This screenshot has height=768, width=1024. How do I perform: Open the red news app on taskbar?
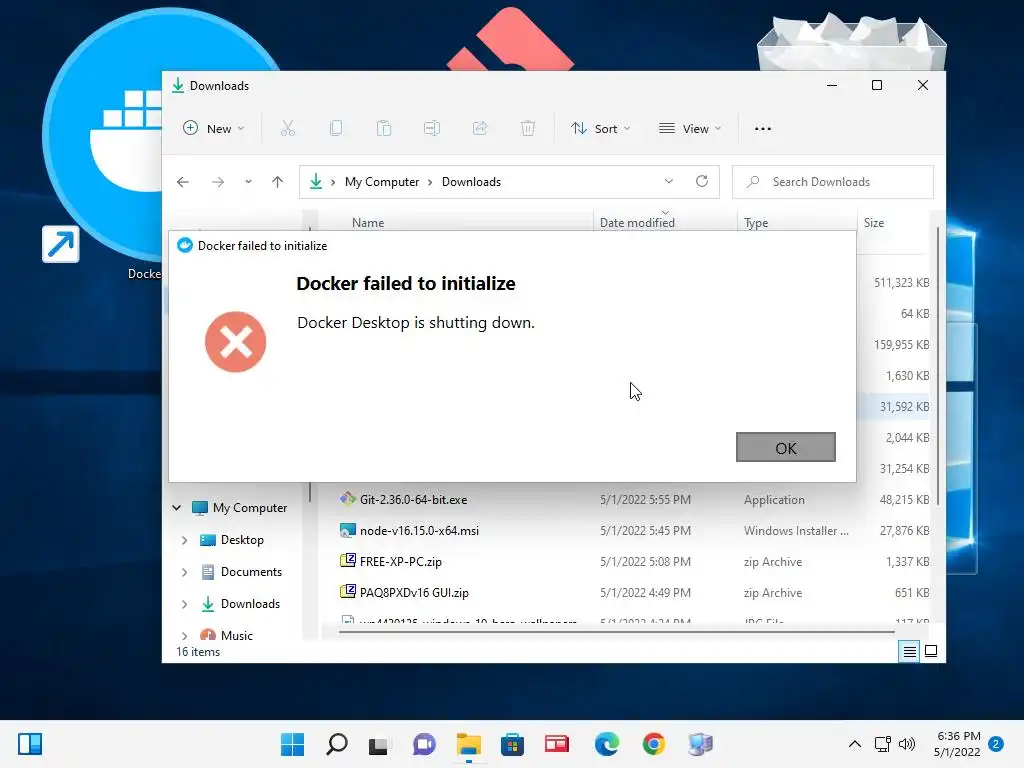pos(556,744)
